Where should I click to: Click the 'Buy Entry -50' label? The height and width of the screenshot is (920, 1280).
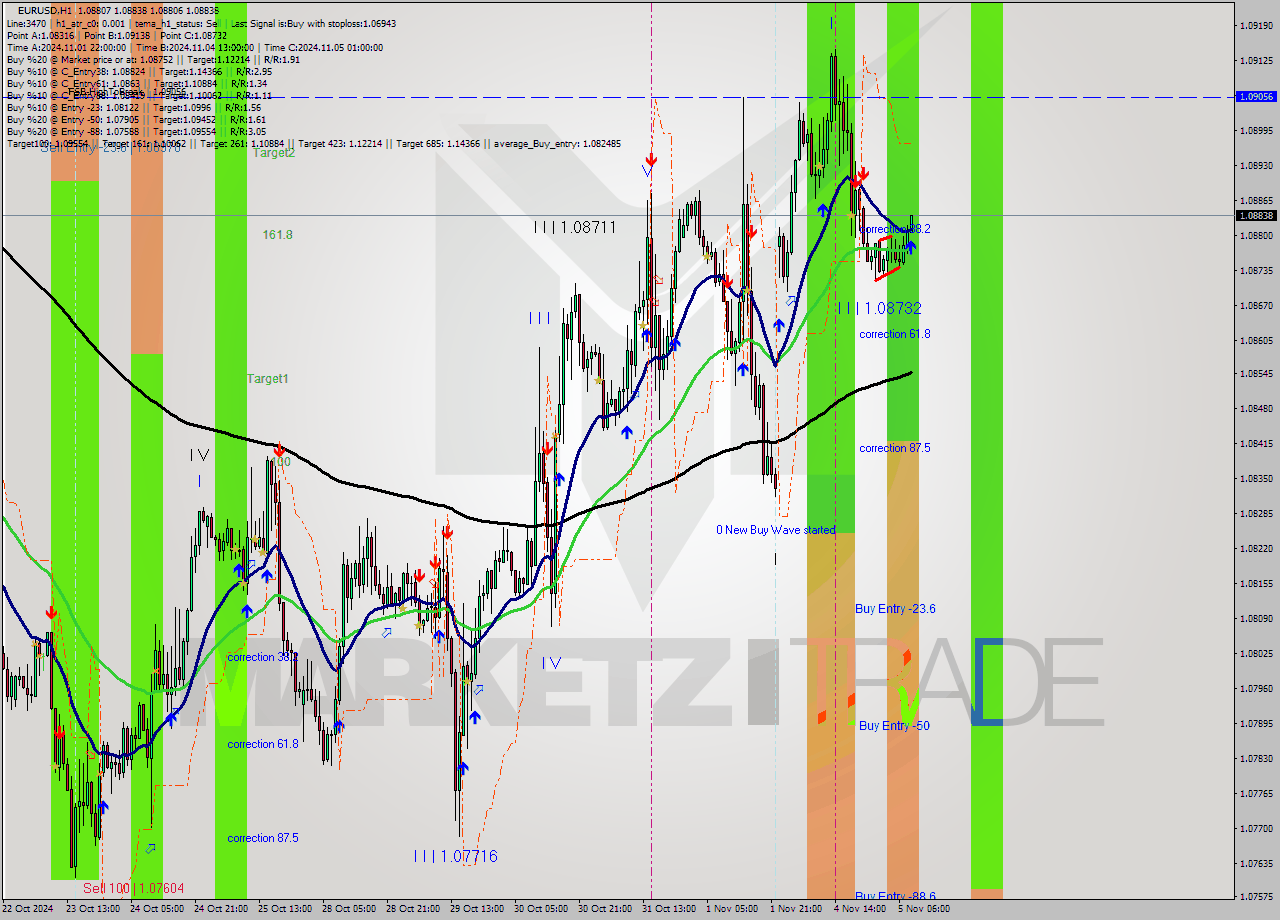click(894, 726)
